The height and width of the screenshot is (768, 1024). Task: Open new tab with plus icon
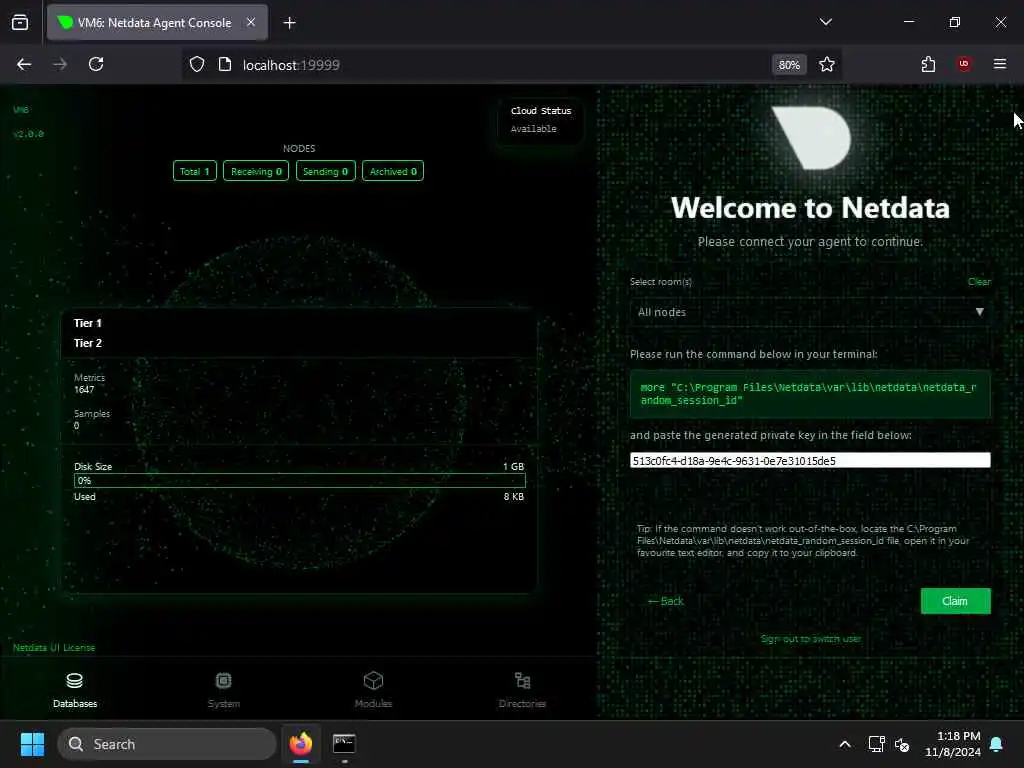[x=289, y=23]
